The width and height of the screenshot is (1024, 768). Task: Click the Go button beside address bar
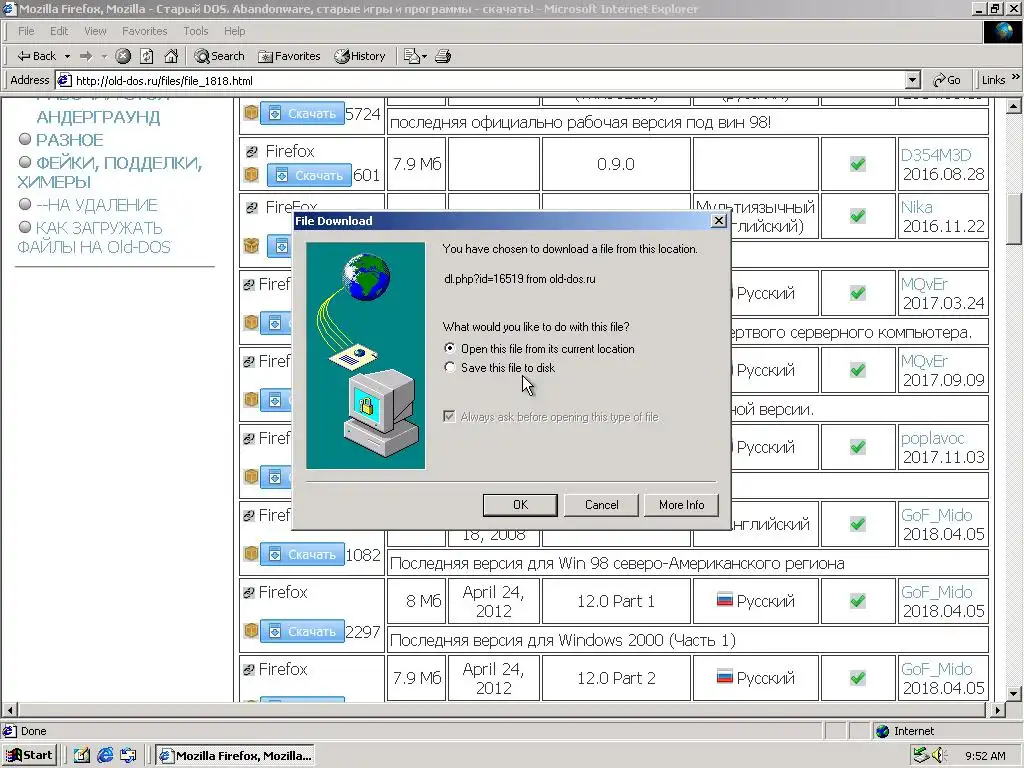pyautogui.click(x=947, y=80)
